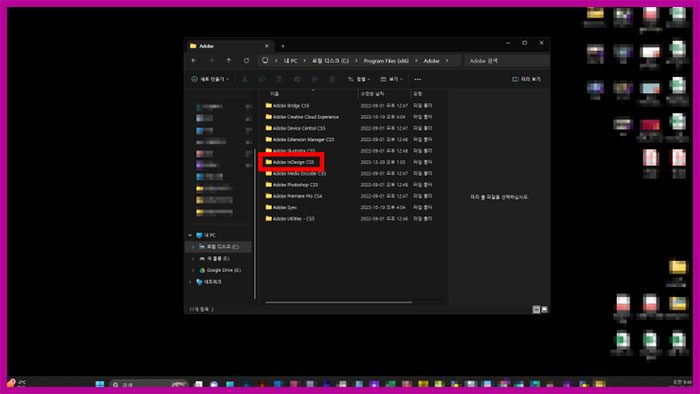The height and width of the screenshot is (394, 700).
Task: Click the PC icon in address bar
Action: (265, 61)
